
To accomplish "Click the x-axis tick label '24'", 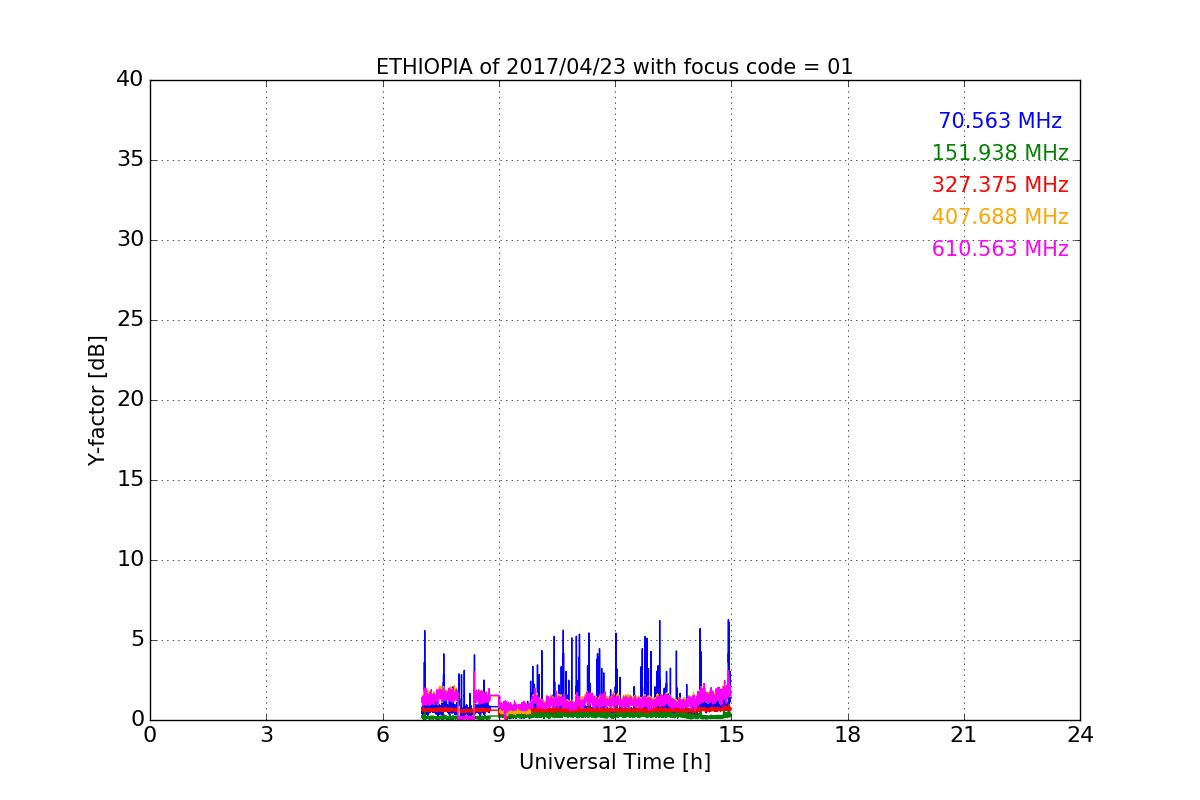I will [1080, 735].
